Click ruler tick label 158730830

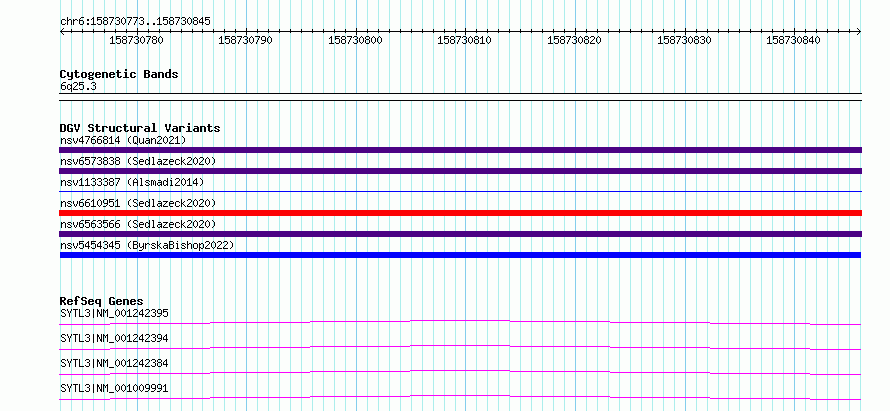684,40
